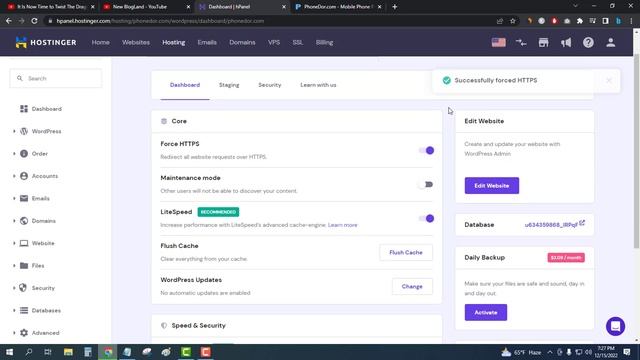Open database external link icon
Image resolution: width=640 pixels, height=360 pixels.
[x=582, y=223]
